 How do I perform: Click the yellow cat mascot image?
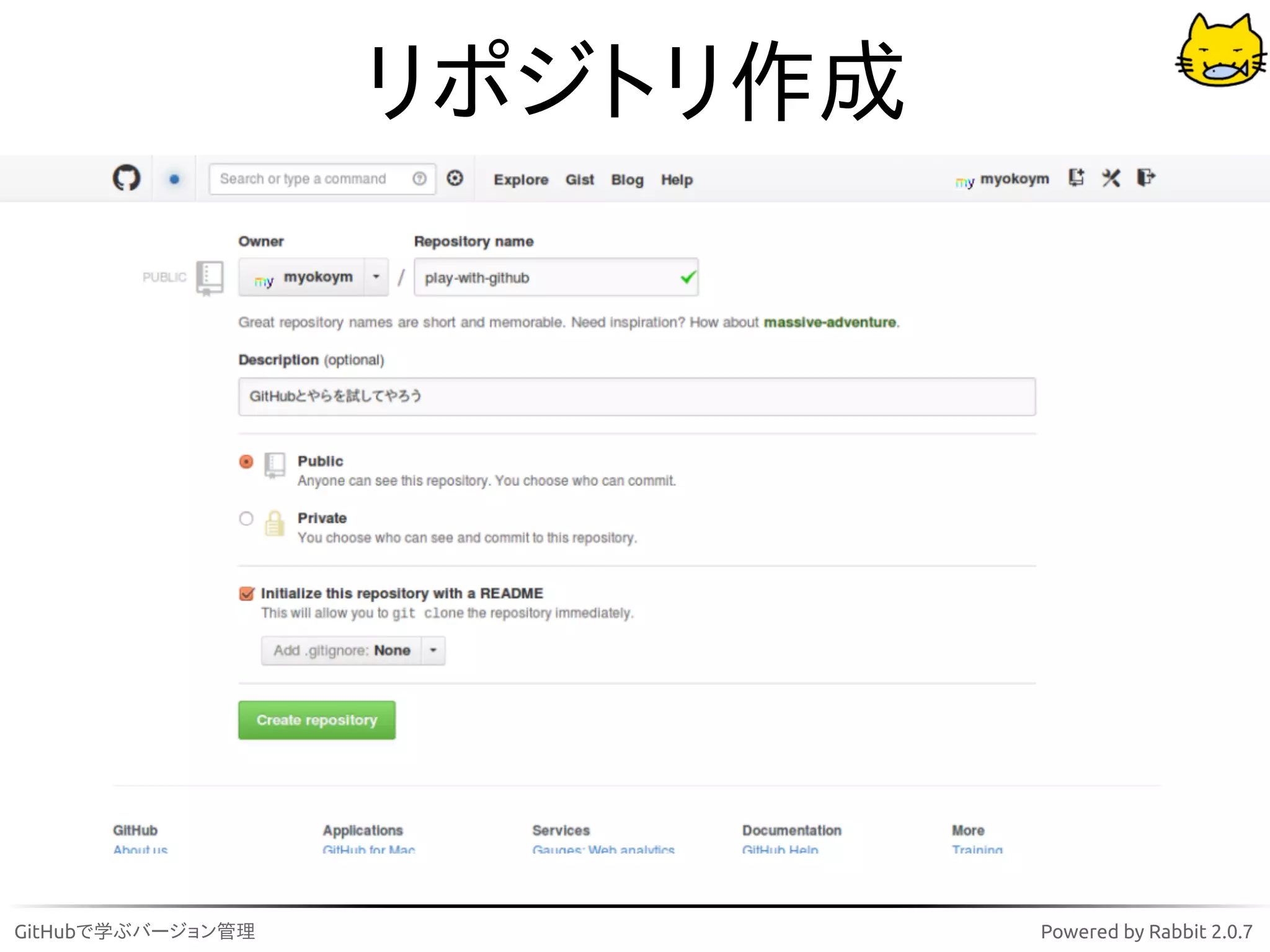[1220, 51]
